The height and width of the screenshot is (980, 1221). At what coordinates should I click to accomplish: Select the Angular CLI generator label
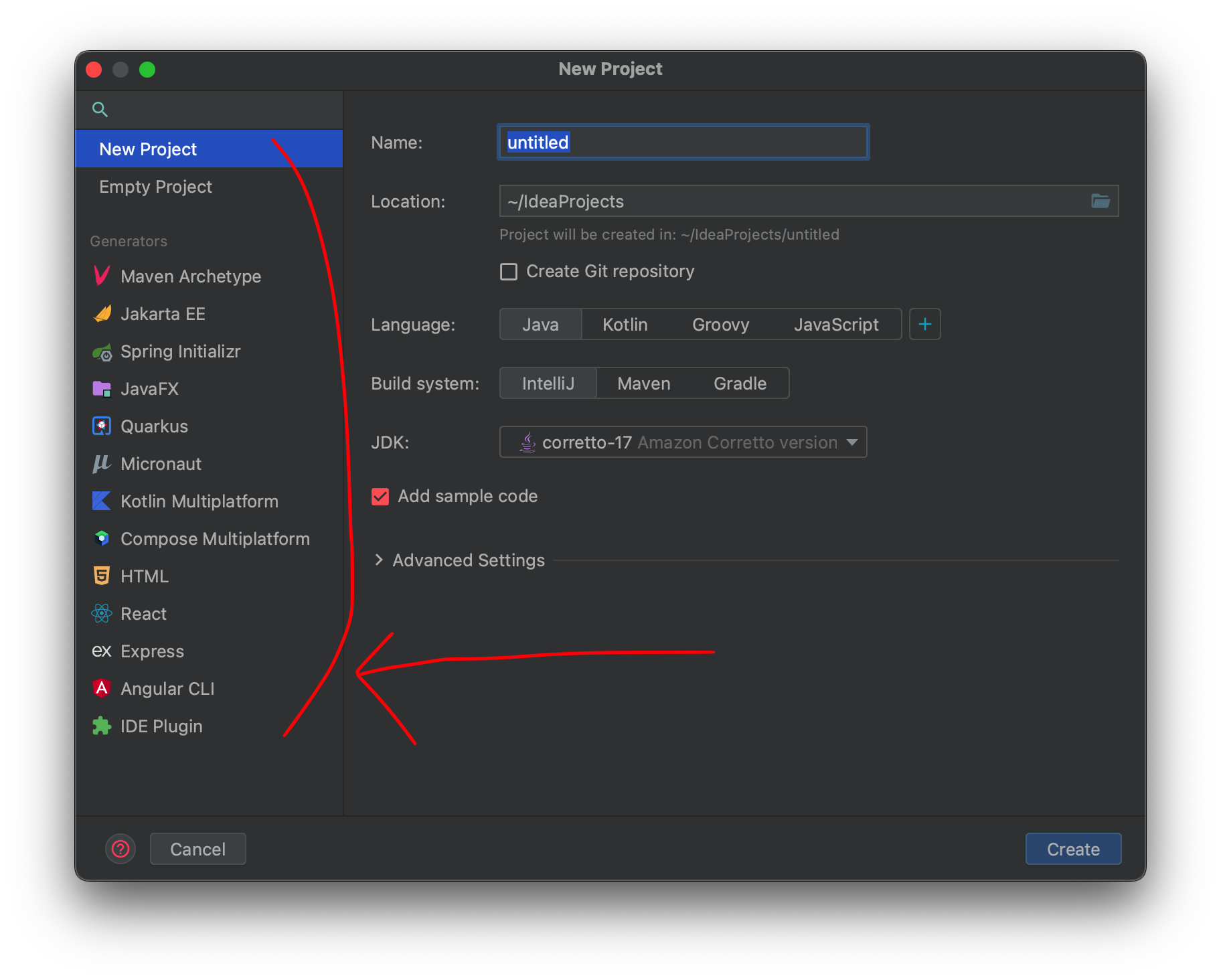pyautogui.click(x=167, y=688)
